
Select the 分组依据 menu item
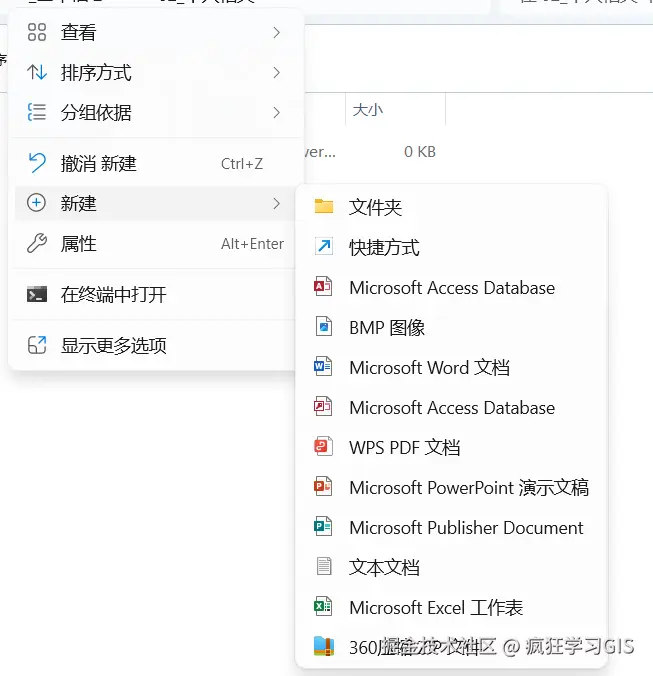pos(155,113)
